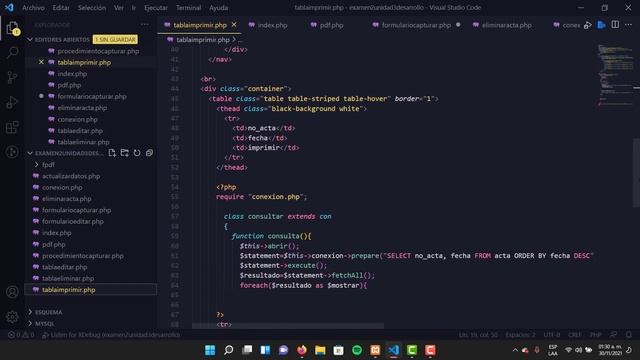Open the Extensions view
This screenshot has height=360, width=640.
tap(13, 127)
